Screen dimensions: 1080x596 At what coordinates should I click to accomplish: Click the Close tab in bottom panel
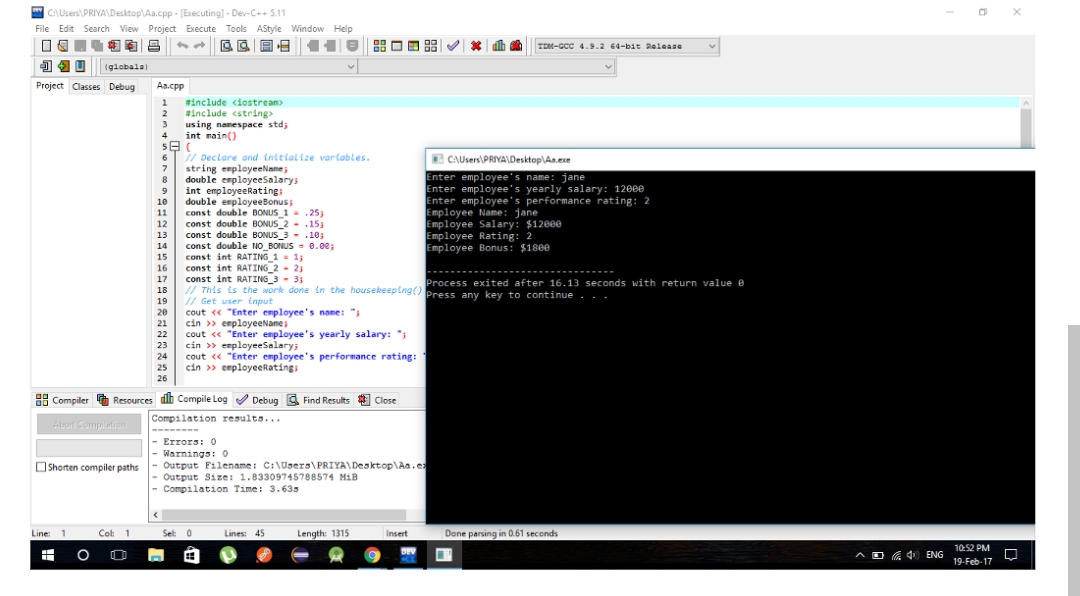coord(377,400)
